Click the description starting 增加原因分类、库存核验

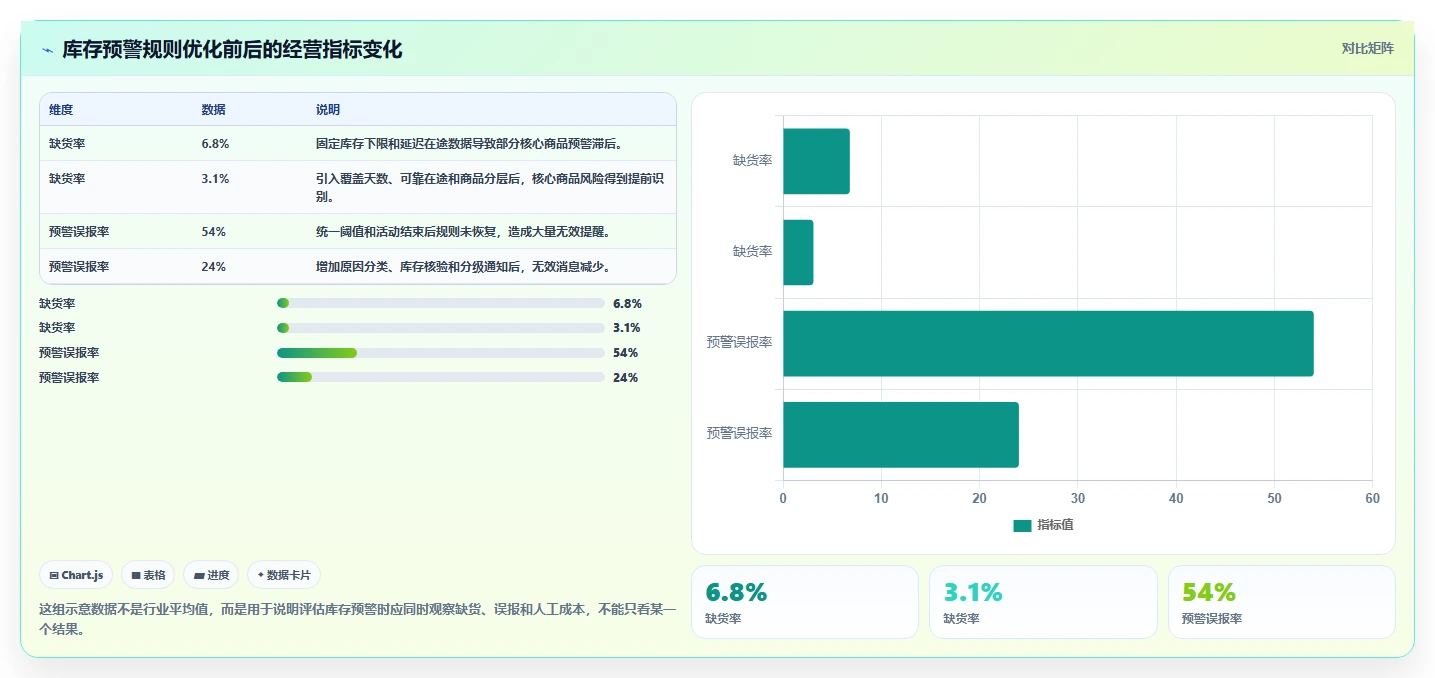click(x=463, y=267)
